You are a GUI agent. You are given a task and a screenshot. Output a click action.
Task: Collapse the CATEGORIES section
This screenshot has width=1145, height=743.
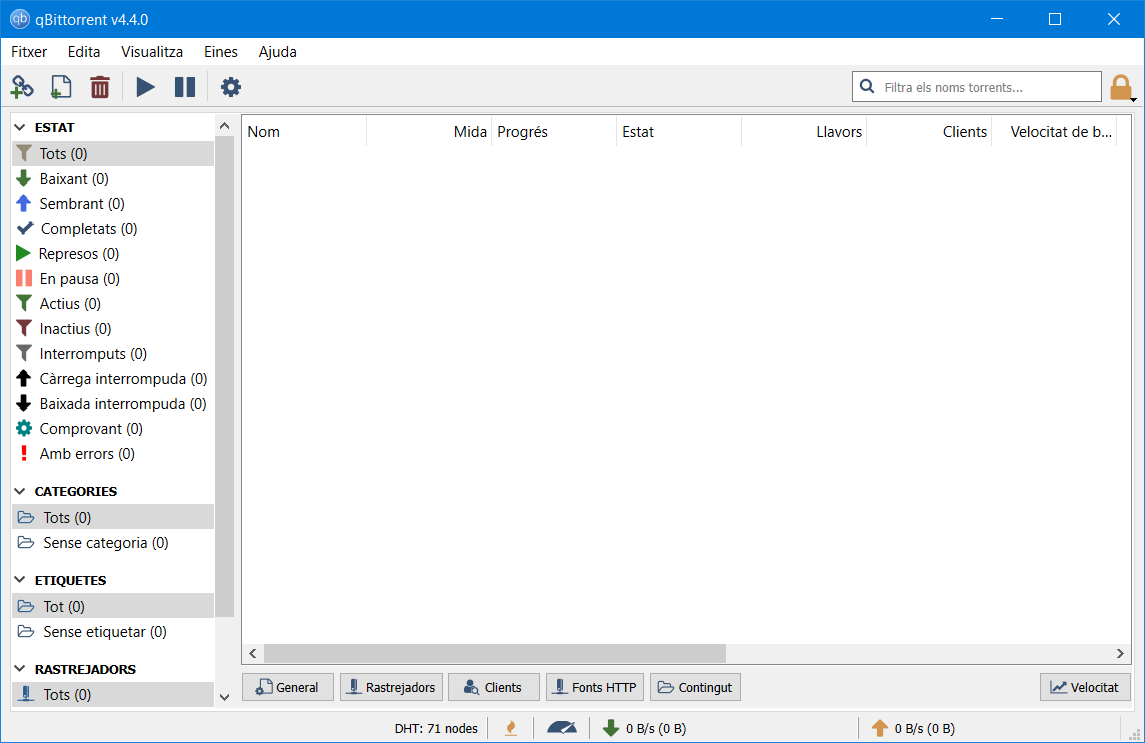(x=21, y=492)
